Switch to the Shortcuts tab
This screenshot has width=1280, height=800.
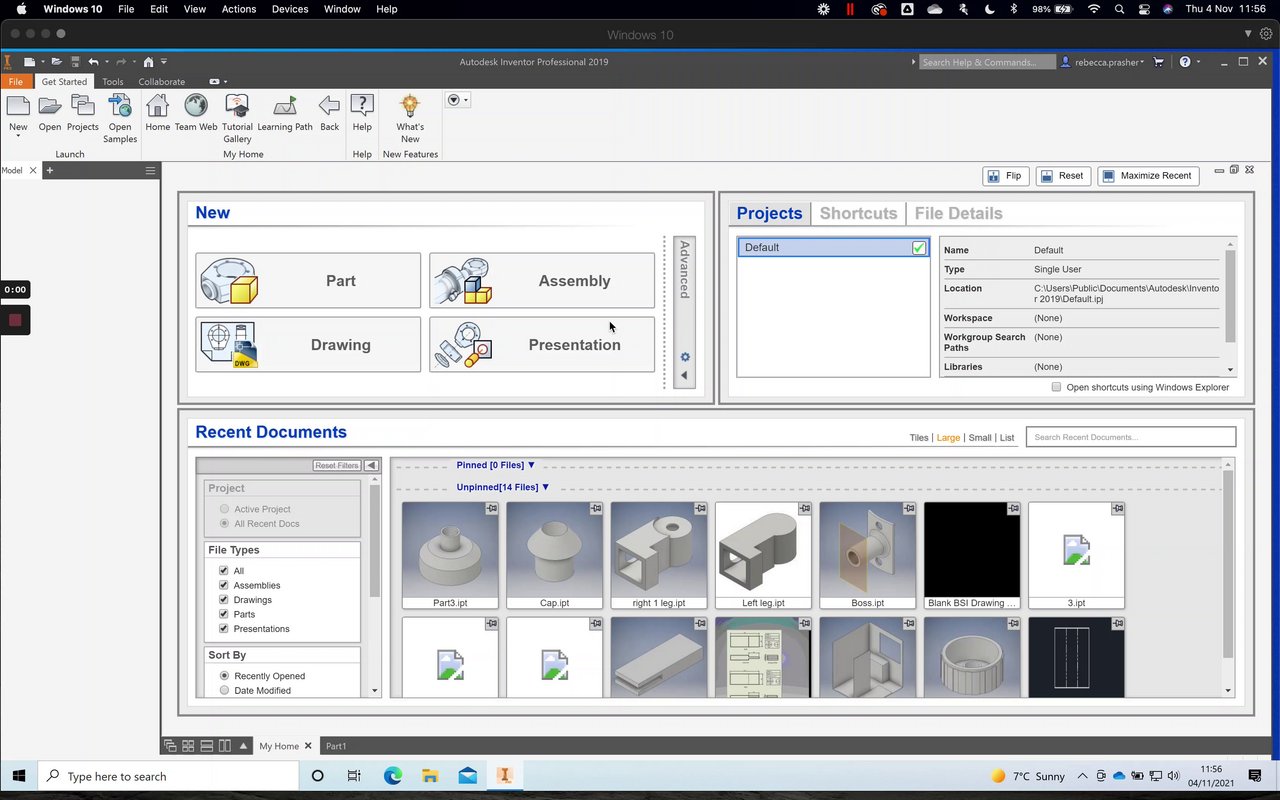(x=858, y=213)
